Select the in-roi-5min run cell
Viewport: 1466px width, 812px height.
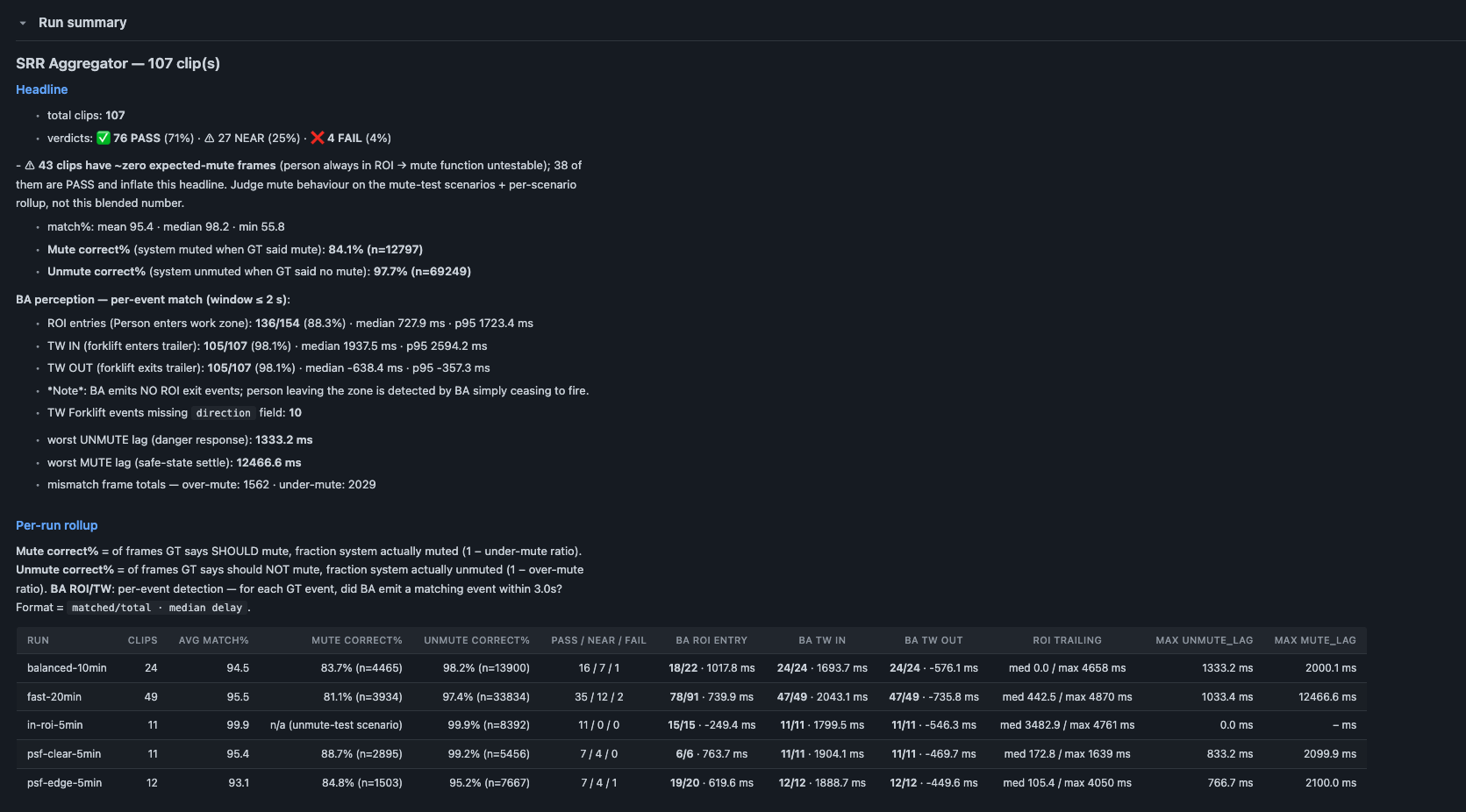click(x=55, y=725)
